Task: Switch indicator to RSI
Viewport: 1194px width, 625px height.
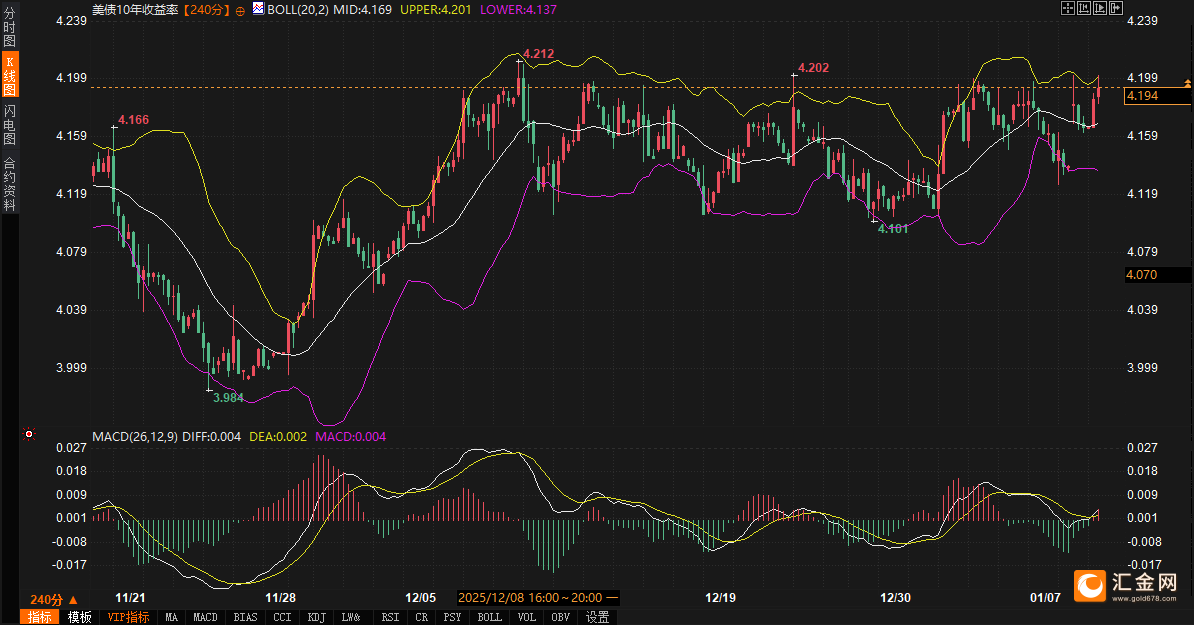Action: 390,617
